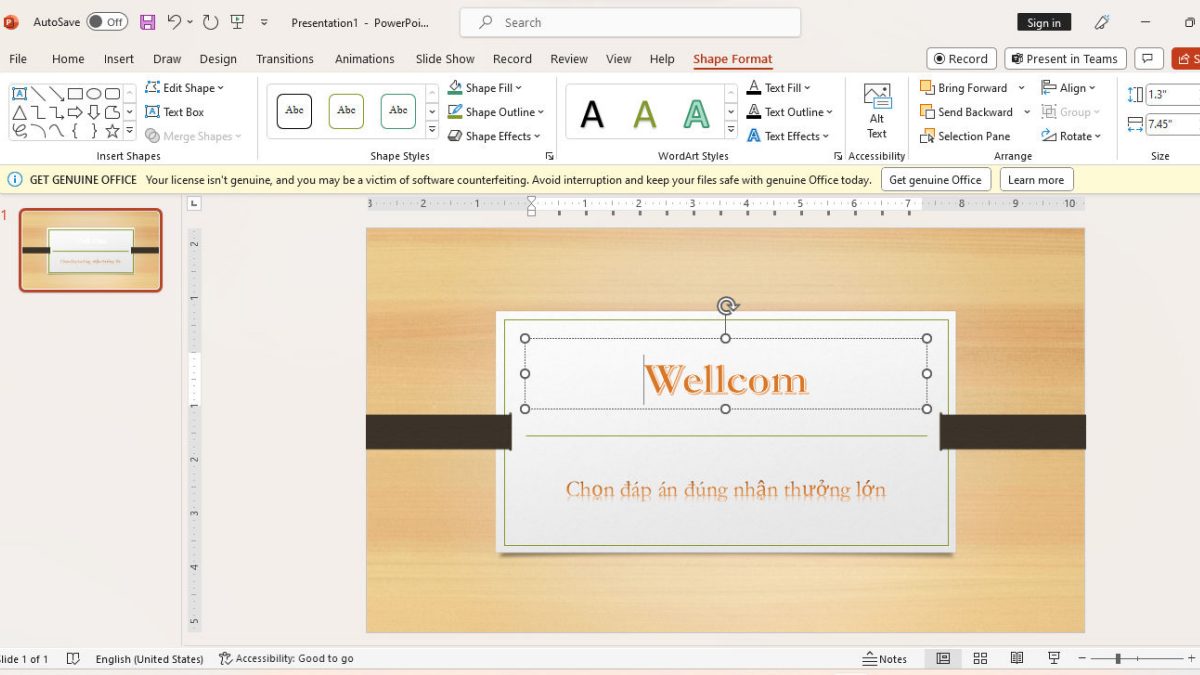Click the Send Backward icon
Image resolution: width=1200 pixels, height=675 pixels.
(x=927, y=111)
